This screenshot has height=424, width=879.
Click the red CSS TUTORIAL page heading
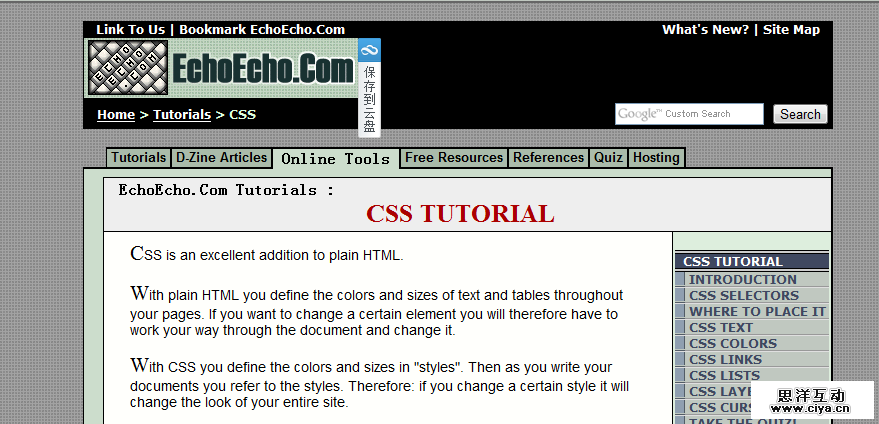[x=460, y=214]
